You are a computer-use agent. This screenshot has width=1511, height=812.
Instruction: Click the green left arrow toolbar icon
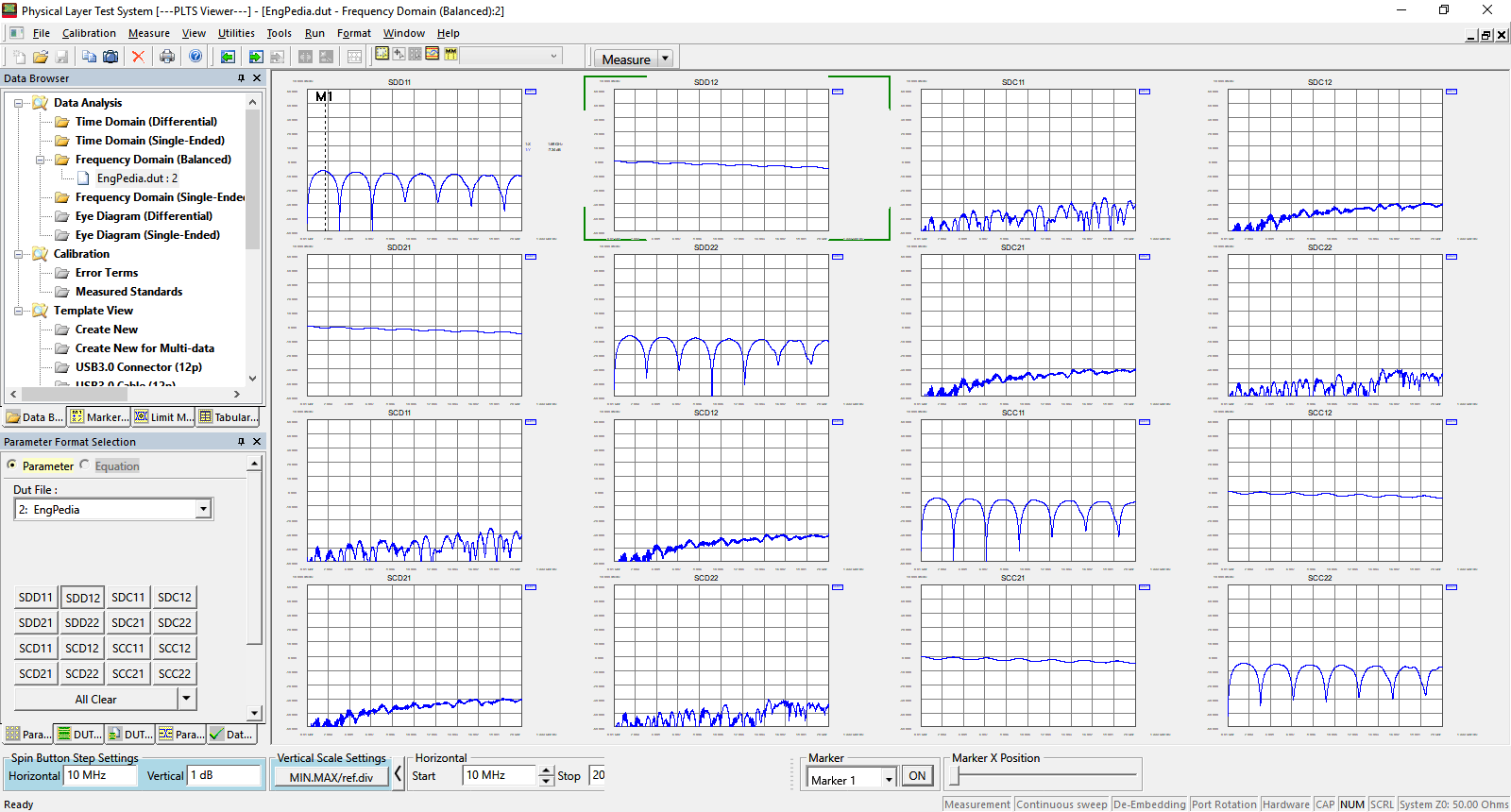pyautogui.click(x=228, y=57)
